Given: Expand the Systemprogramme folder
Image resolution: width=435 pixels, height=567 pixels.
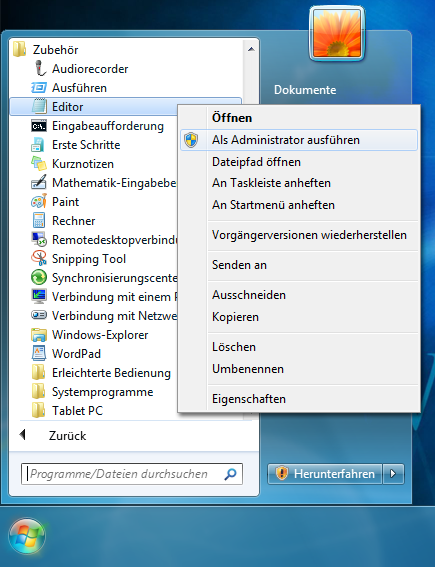Looking at the screenshot, I should click(x=93, y=392).
